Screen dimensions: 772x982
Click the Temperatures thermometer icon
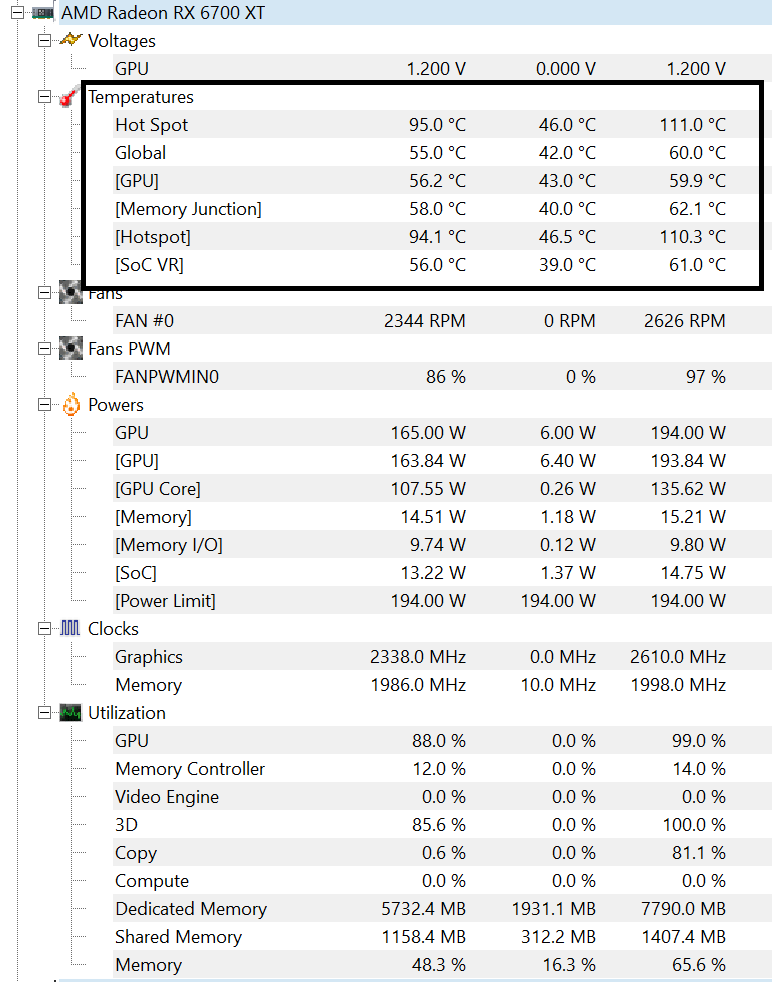(69, 98)
